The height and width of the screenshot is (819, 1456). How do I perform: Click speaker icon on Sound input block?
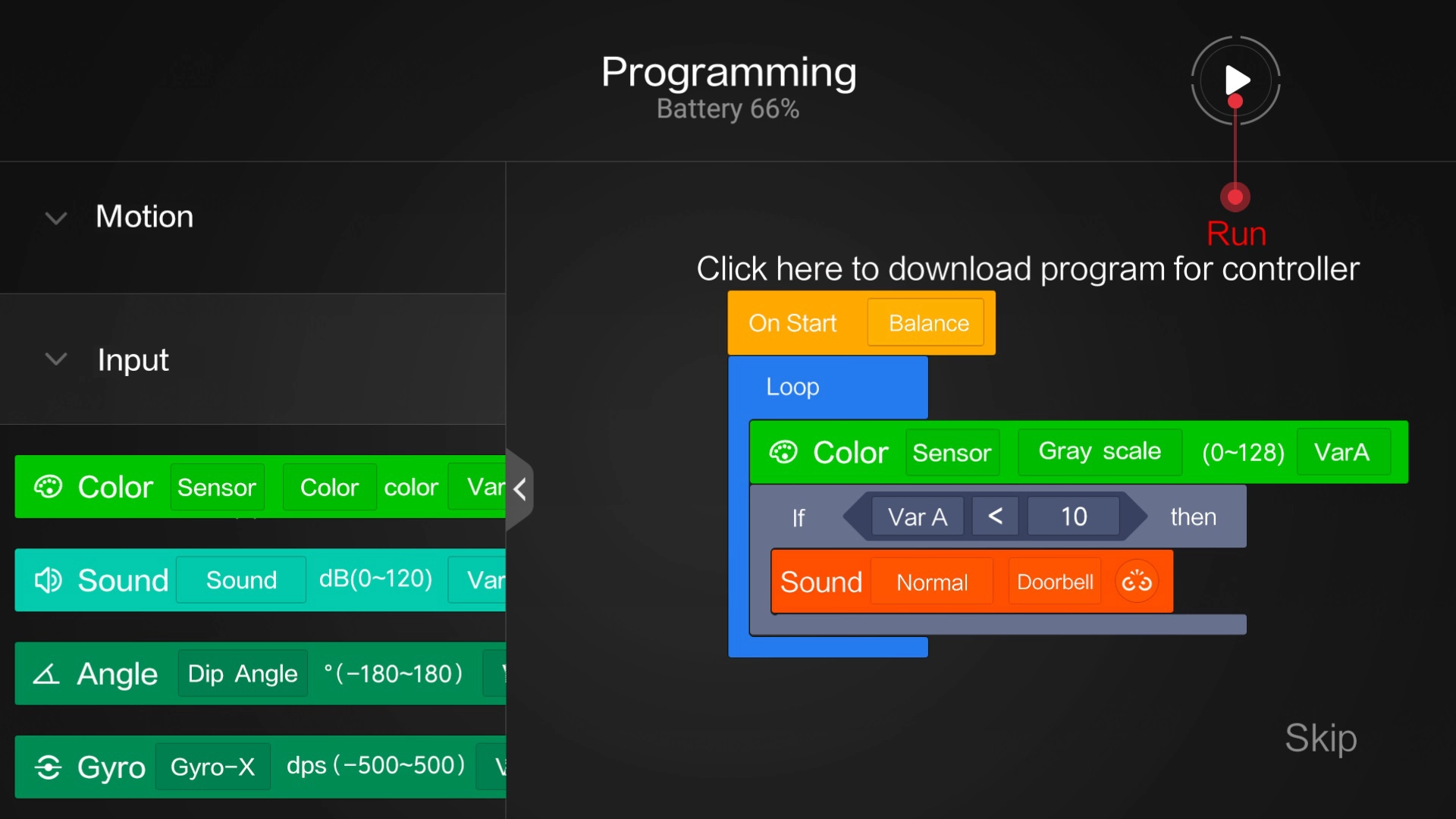[x=48, y=580]
